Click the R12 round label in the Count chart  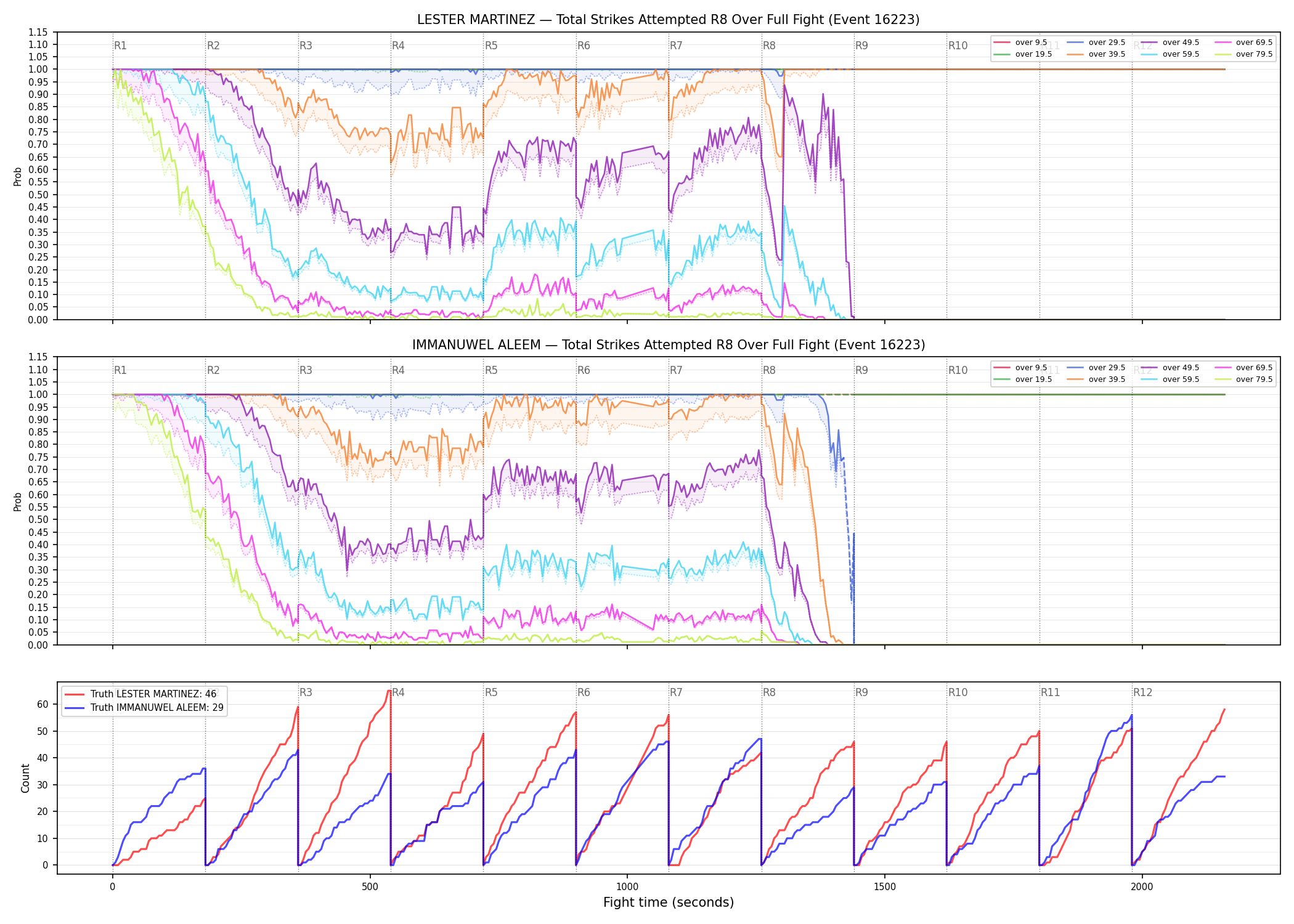1142,692
